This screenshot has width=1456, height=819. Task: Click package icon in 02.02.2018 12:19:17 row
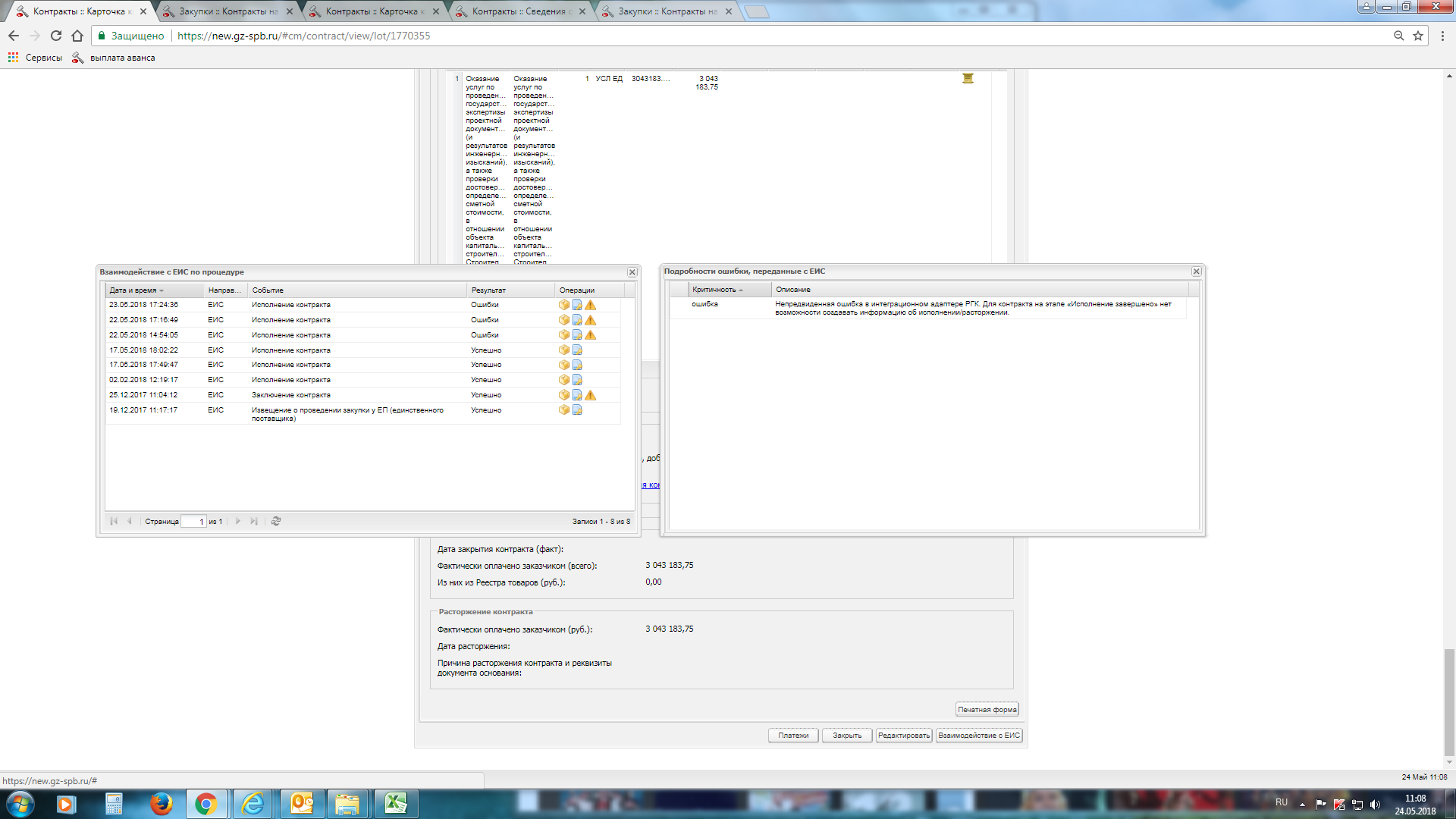pyautogui.click(x=564, y=380)
